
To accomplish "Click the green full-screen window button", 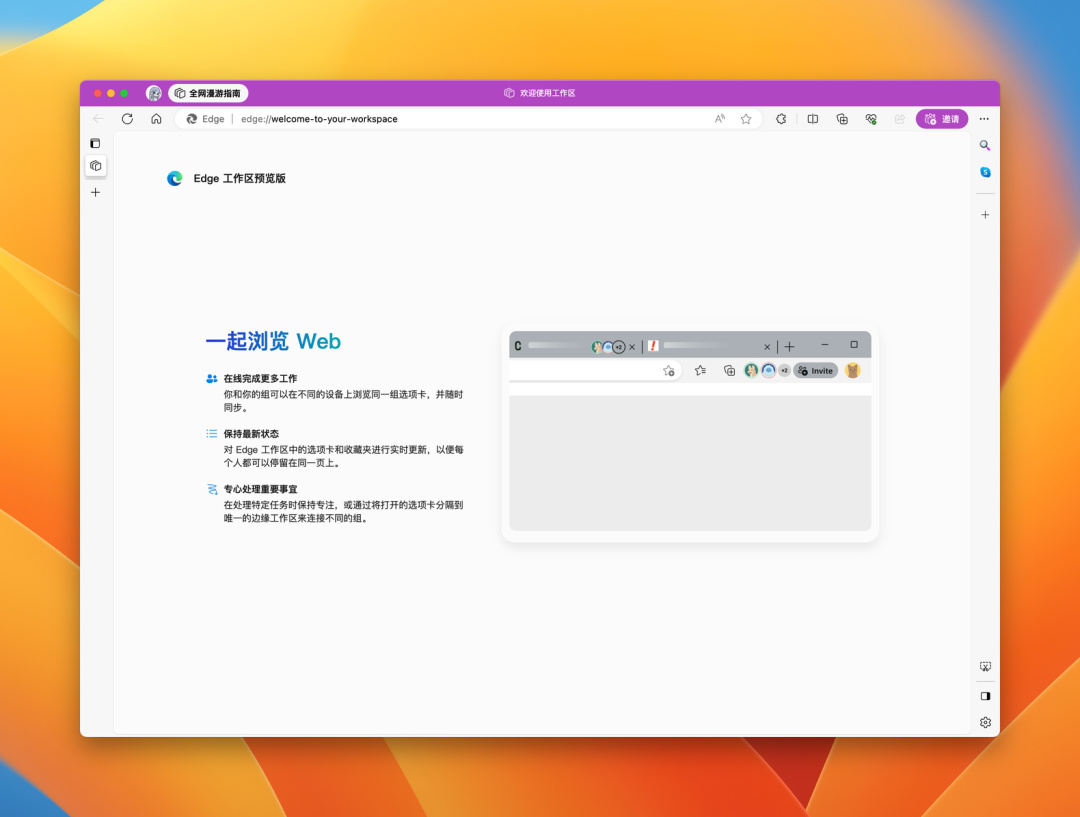I will pyautogui.click(x=124, y=93).
